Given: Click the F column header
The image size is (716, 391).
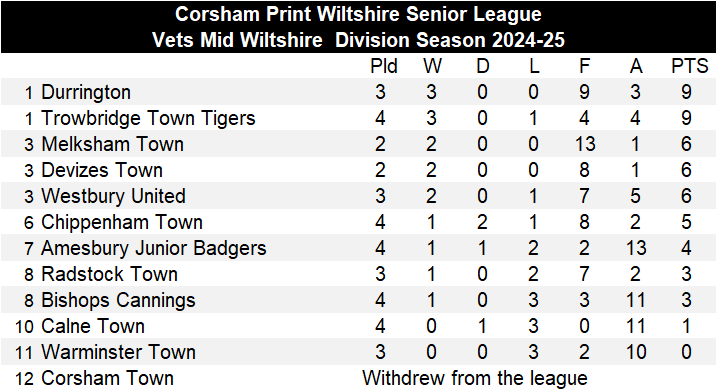Looking at the screenshot, I should [584, 67].
